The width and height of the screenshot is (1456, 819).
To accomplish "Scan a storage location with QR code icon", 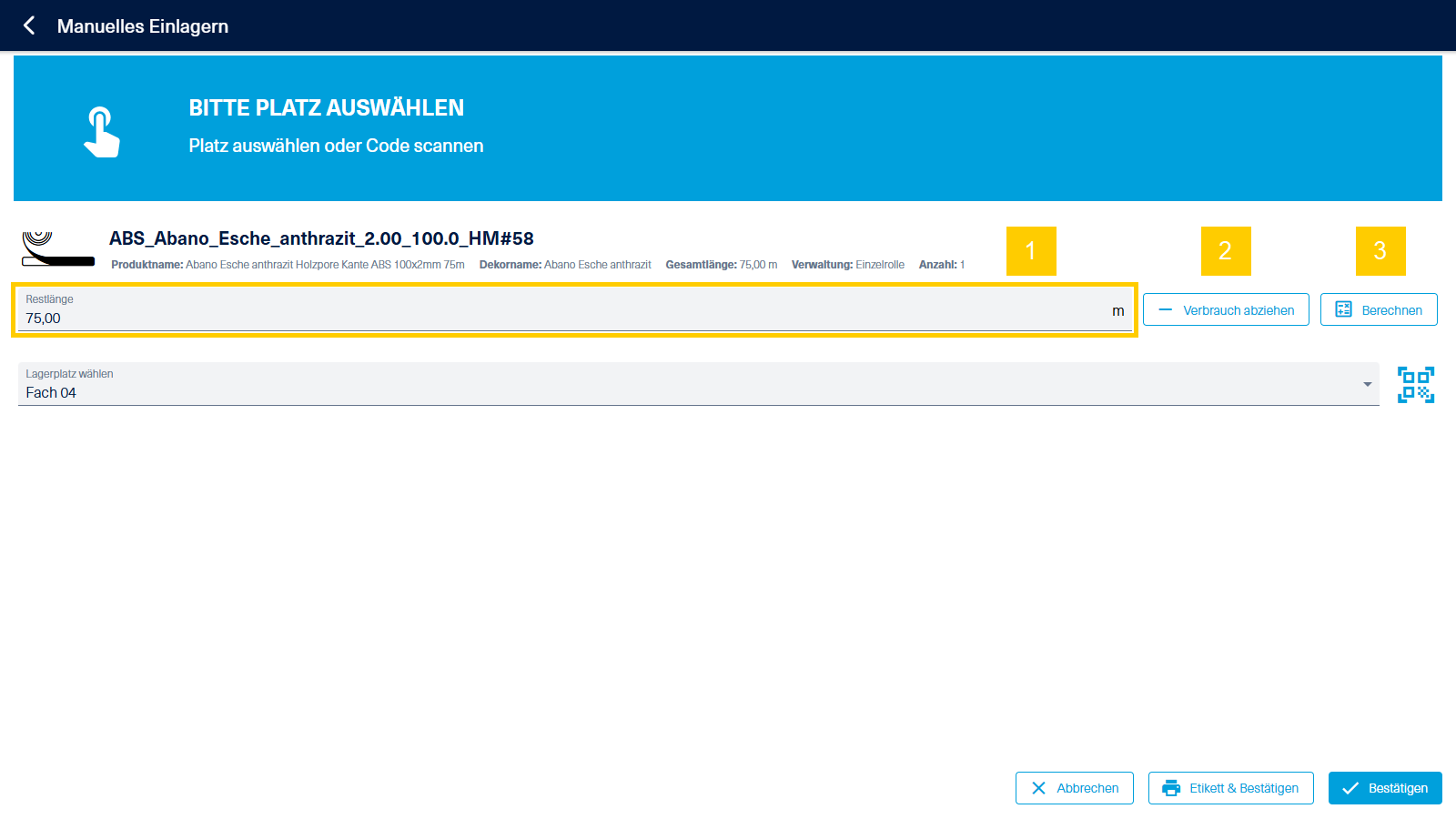I will point(1415,385).
